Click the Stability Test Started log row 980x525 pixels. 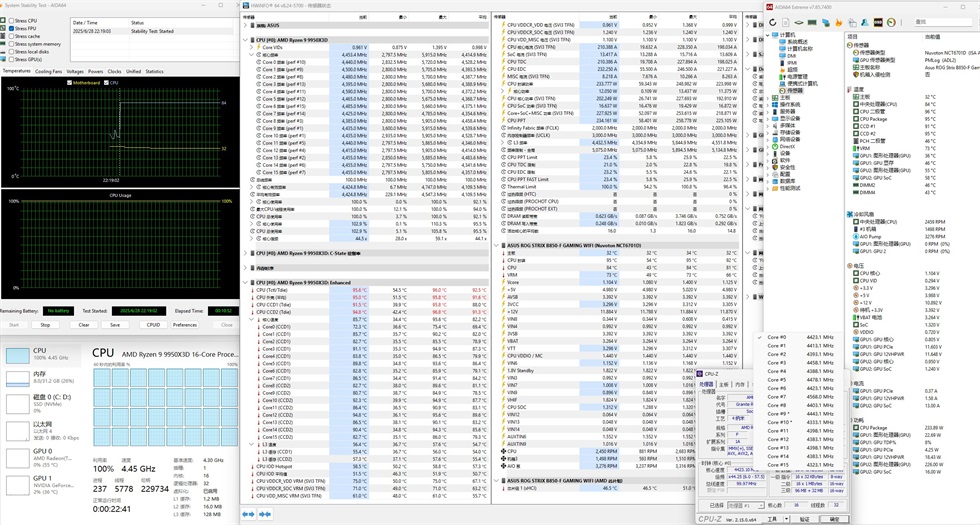click(x=152, y=31)
